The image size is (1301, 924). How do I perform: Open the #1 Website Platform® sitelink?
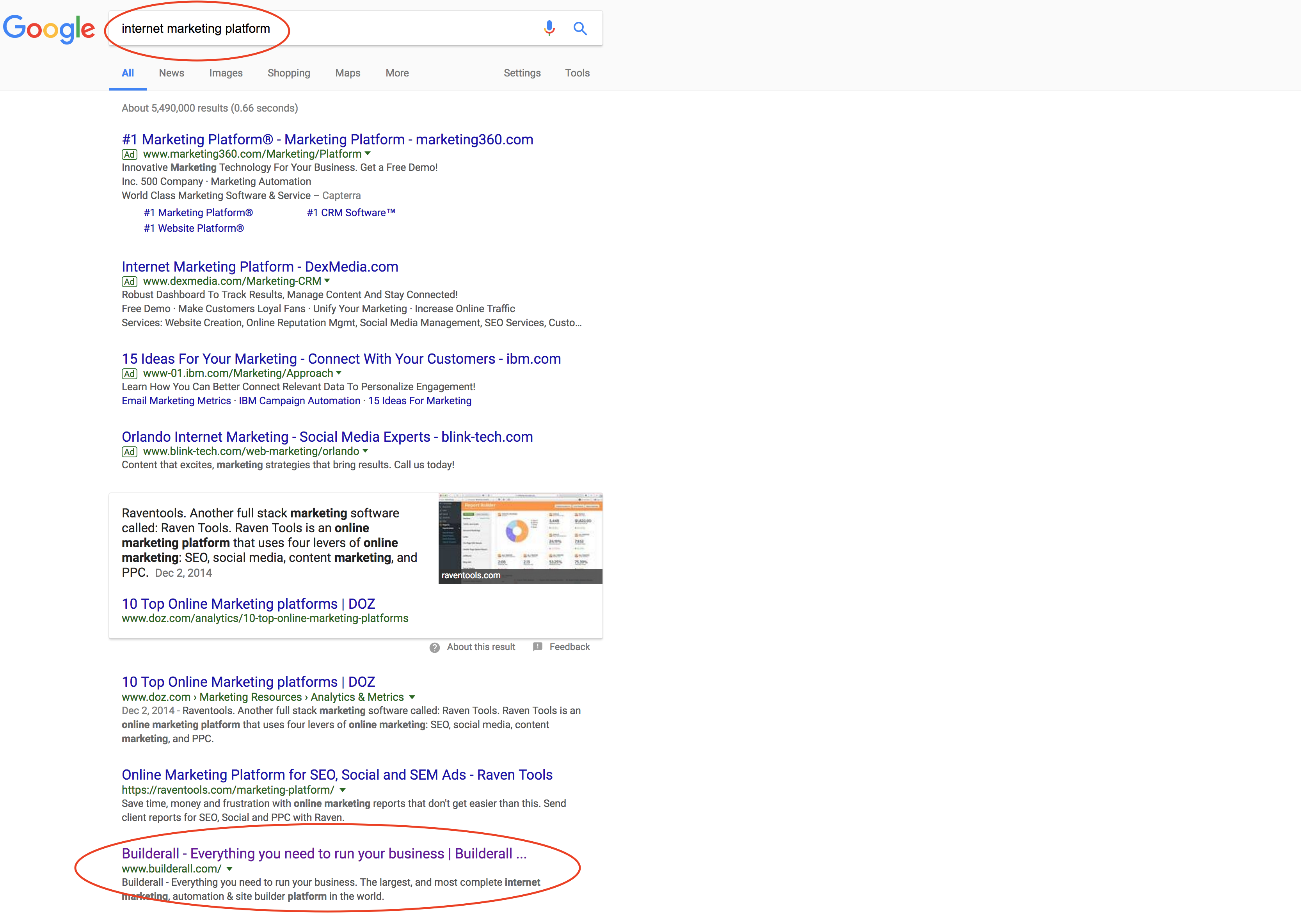(x=194, y=228)
